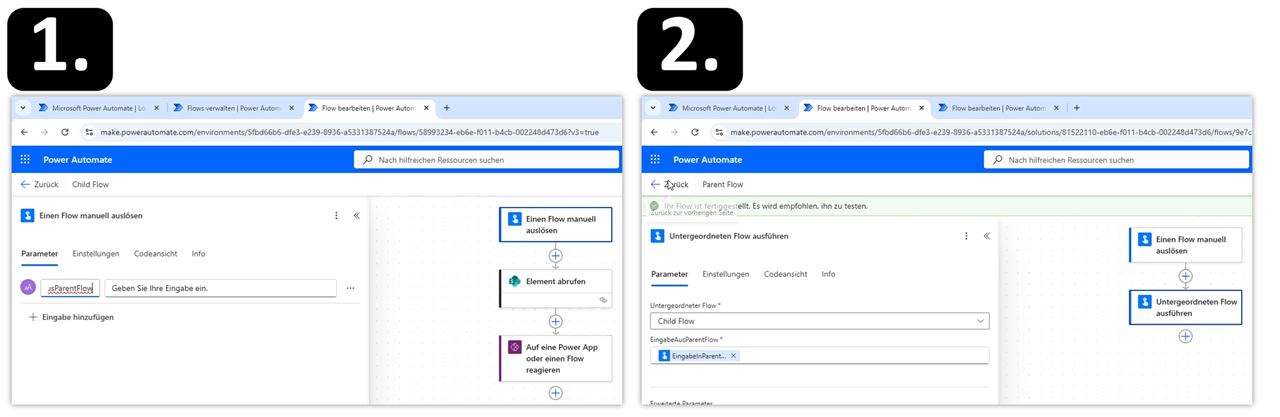The height and width of the screenshot is (417, 1280).
Task: Open the app launcher grid in screenshot 1
Action: pos(25,159)
